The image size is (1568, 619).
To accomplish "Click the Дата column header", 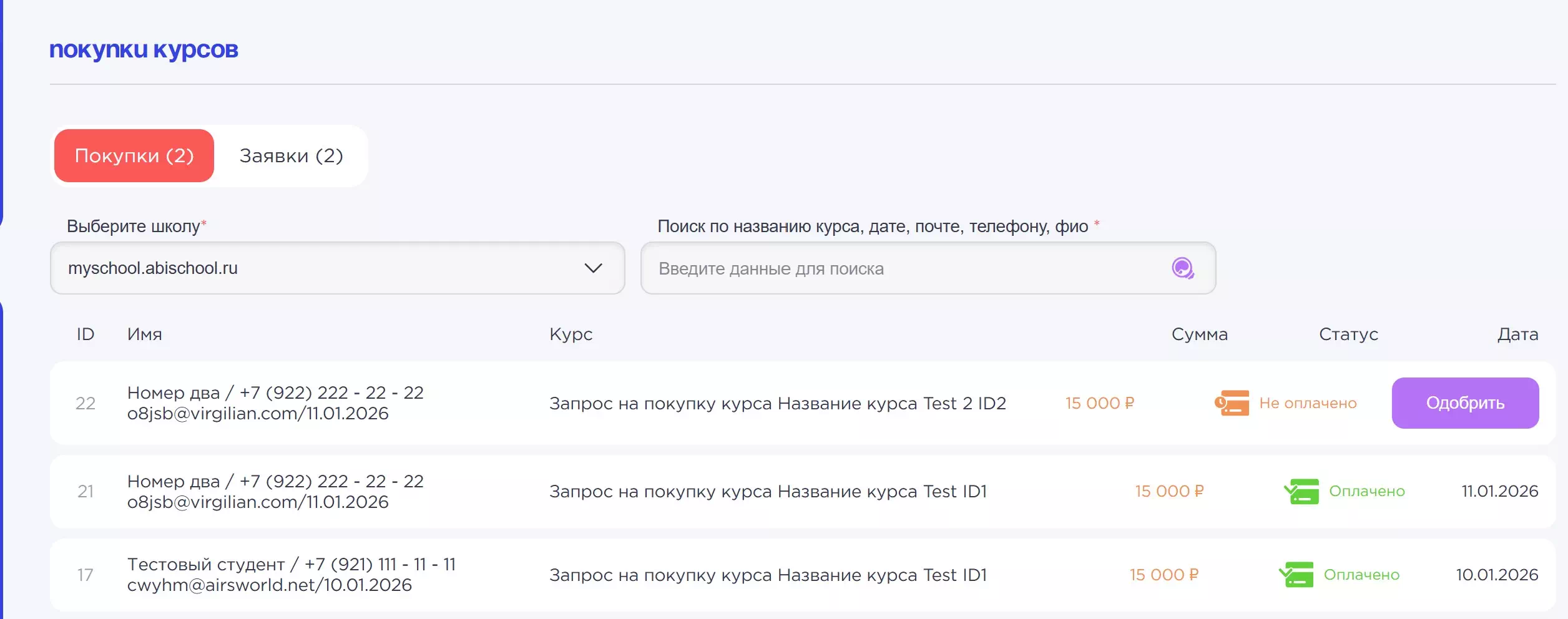I will tap(1517, 334).
